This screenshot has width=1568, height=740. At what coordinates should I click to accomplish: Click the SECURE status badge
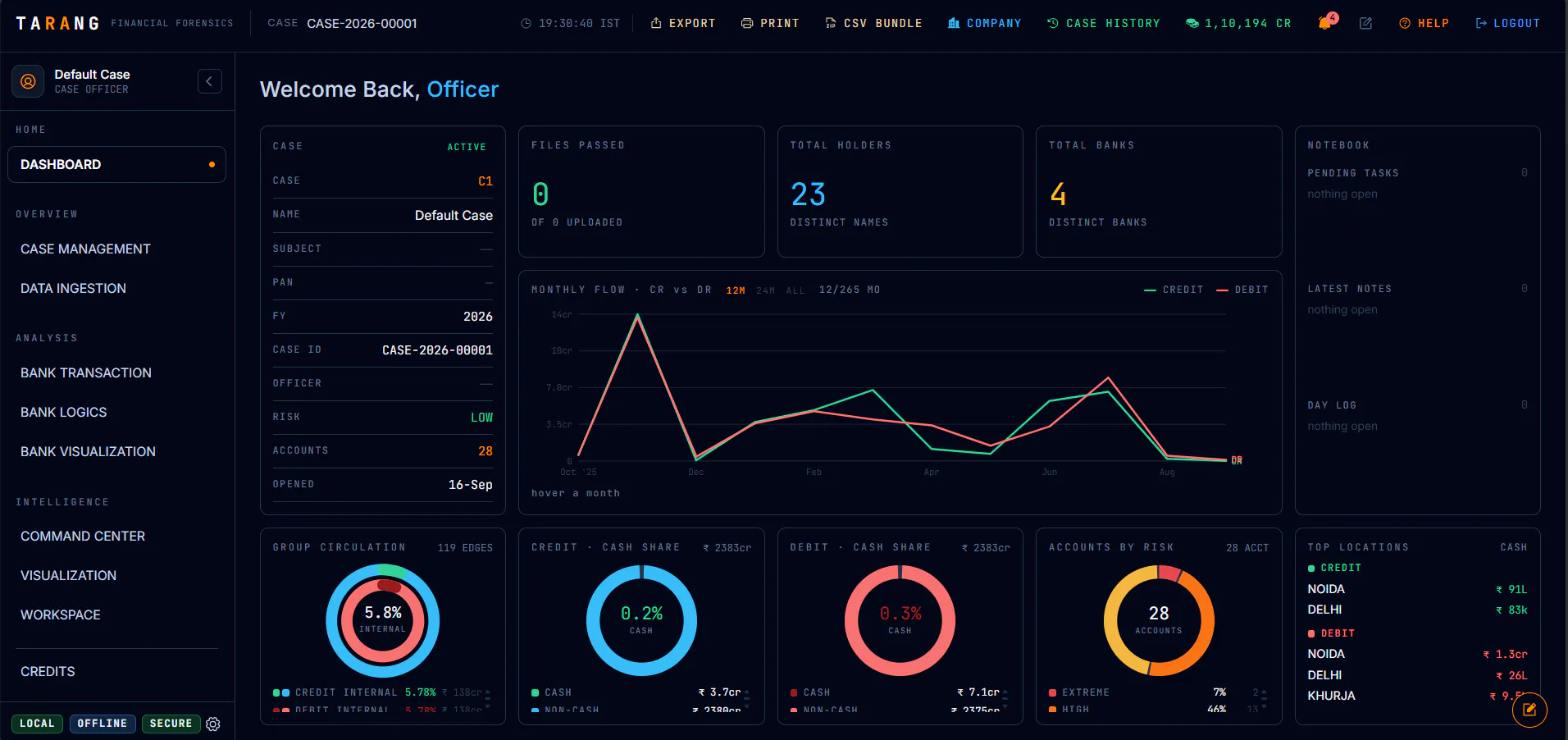click(171, 724)
